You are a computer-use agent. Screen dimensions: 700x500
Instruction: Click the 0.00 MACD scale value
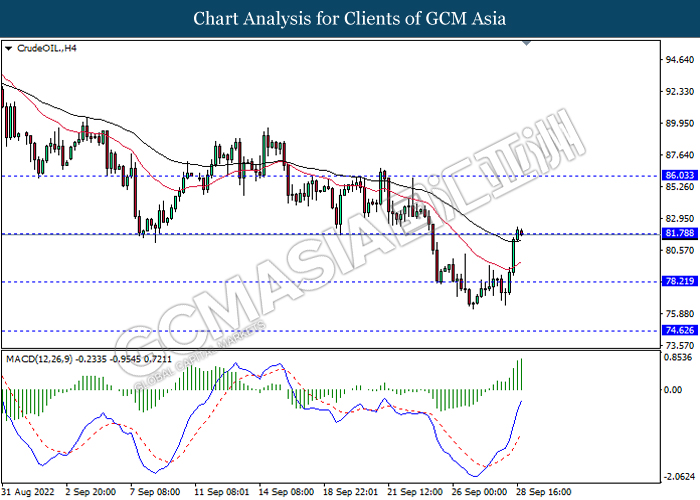coord(673,390)
